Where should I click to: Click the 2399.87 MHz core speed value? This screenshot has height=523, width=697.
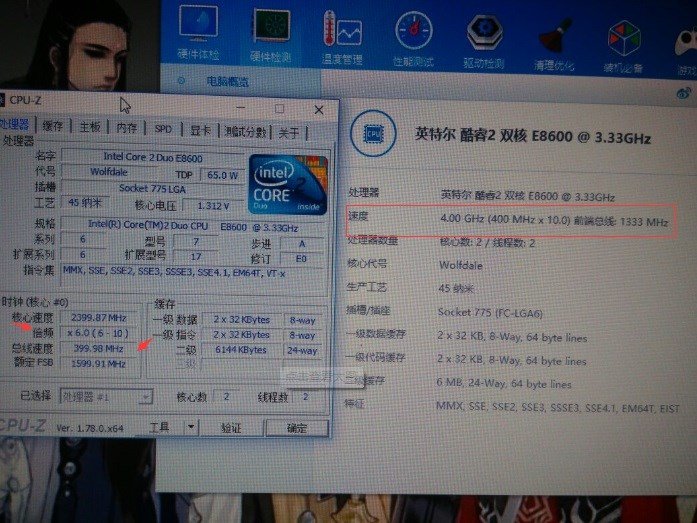coord(99,318)
